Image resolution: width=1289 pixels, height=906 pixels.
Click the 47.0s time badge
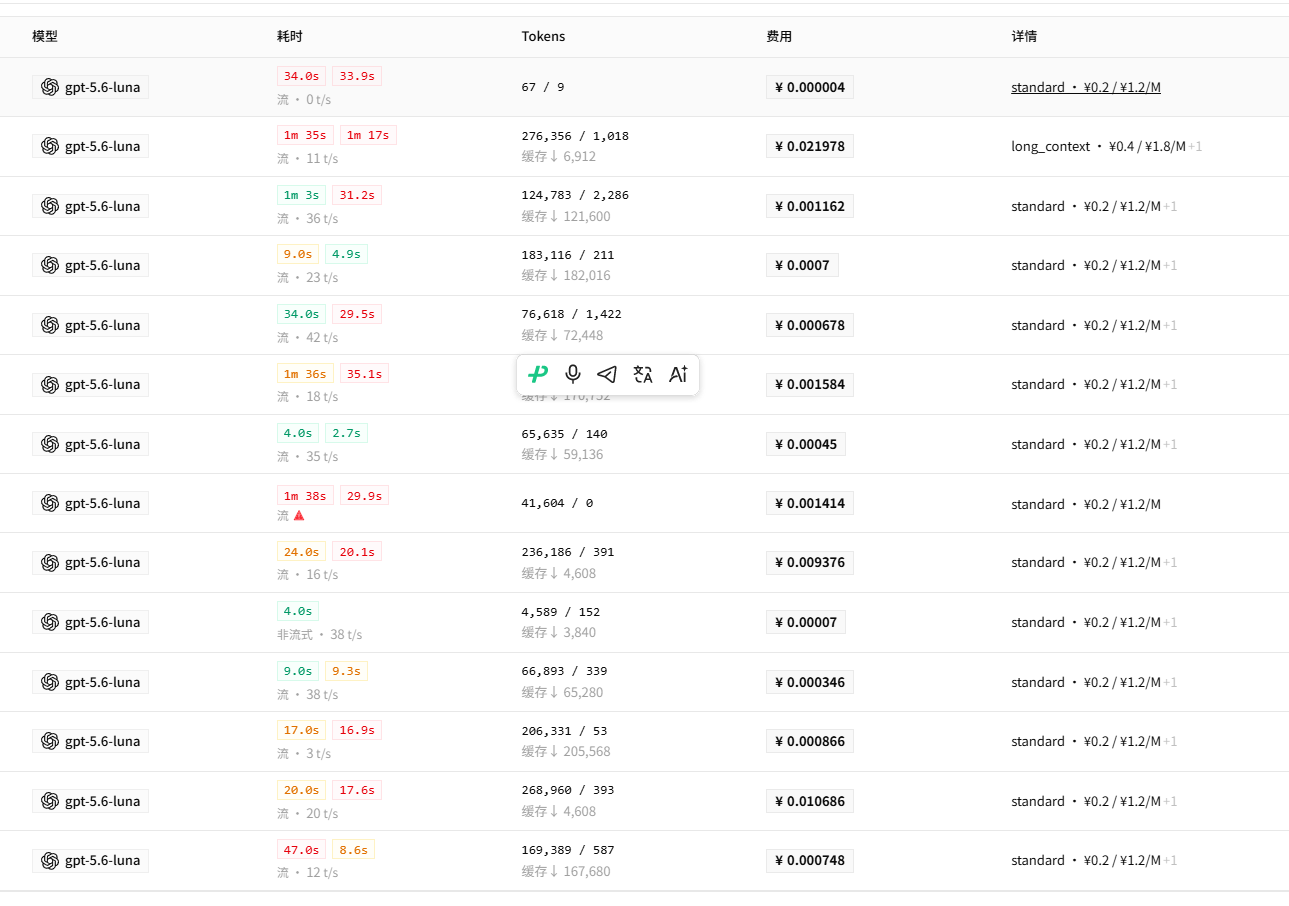pos(301,849)
